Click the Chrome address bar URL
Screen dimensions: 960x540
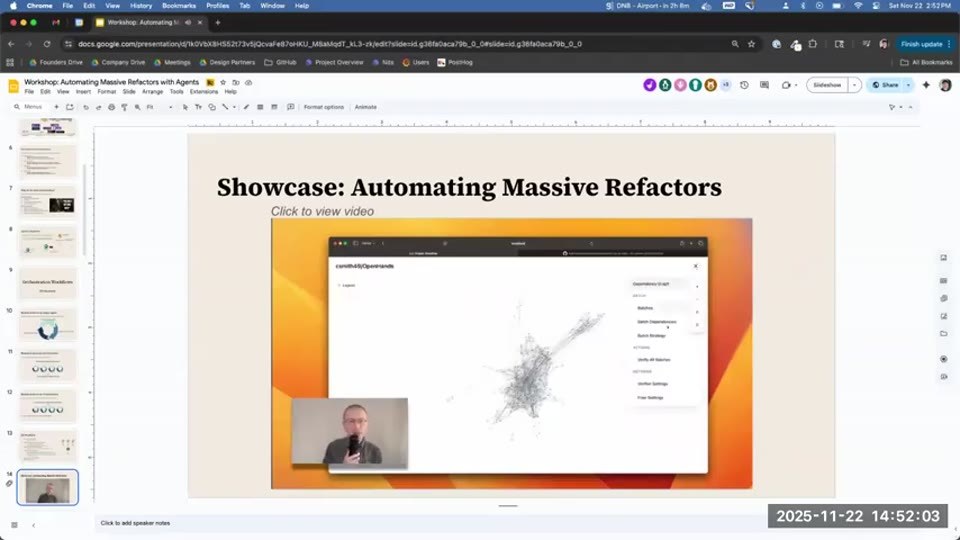click(x=329, y=44)
